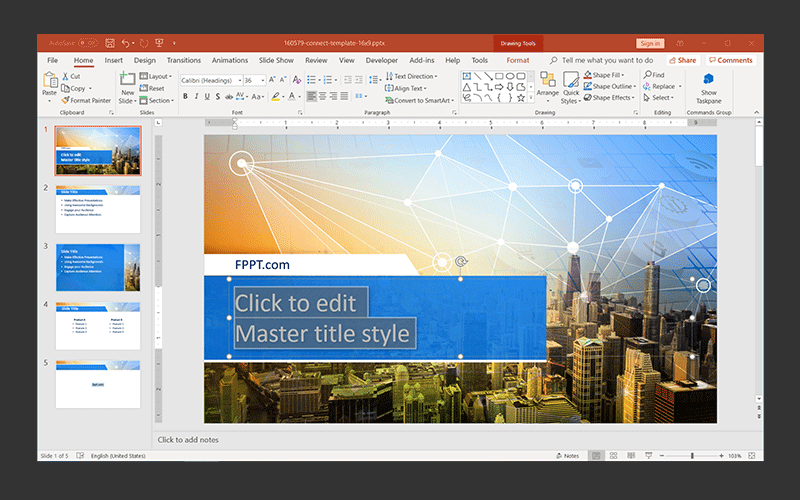Open the Layout dropdown
Screen dimensions: 800x500
point(158,76)
